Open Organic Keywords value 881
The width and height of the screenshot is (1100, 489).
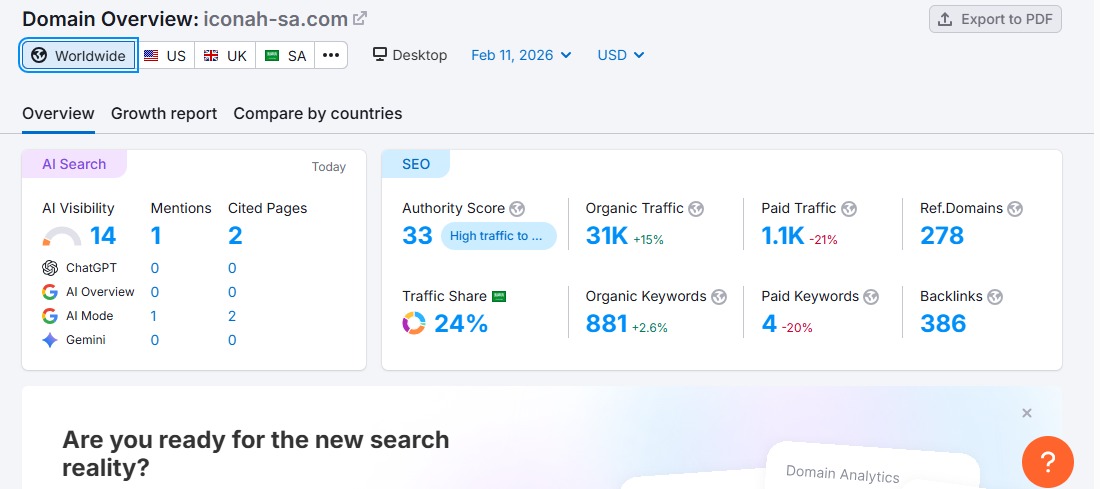coord(607,323)
